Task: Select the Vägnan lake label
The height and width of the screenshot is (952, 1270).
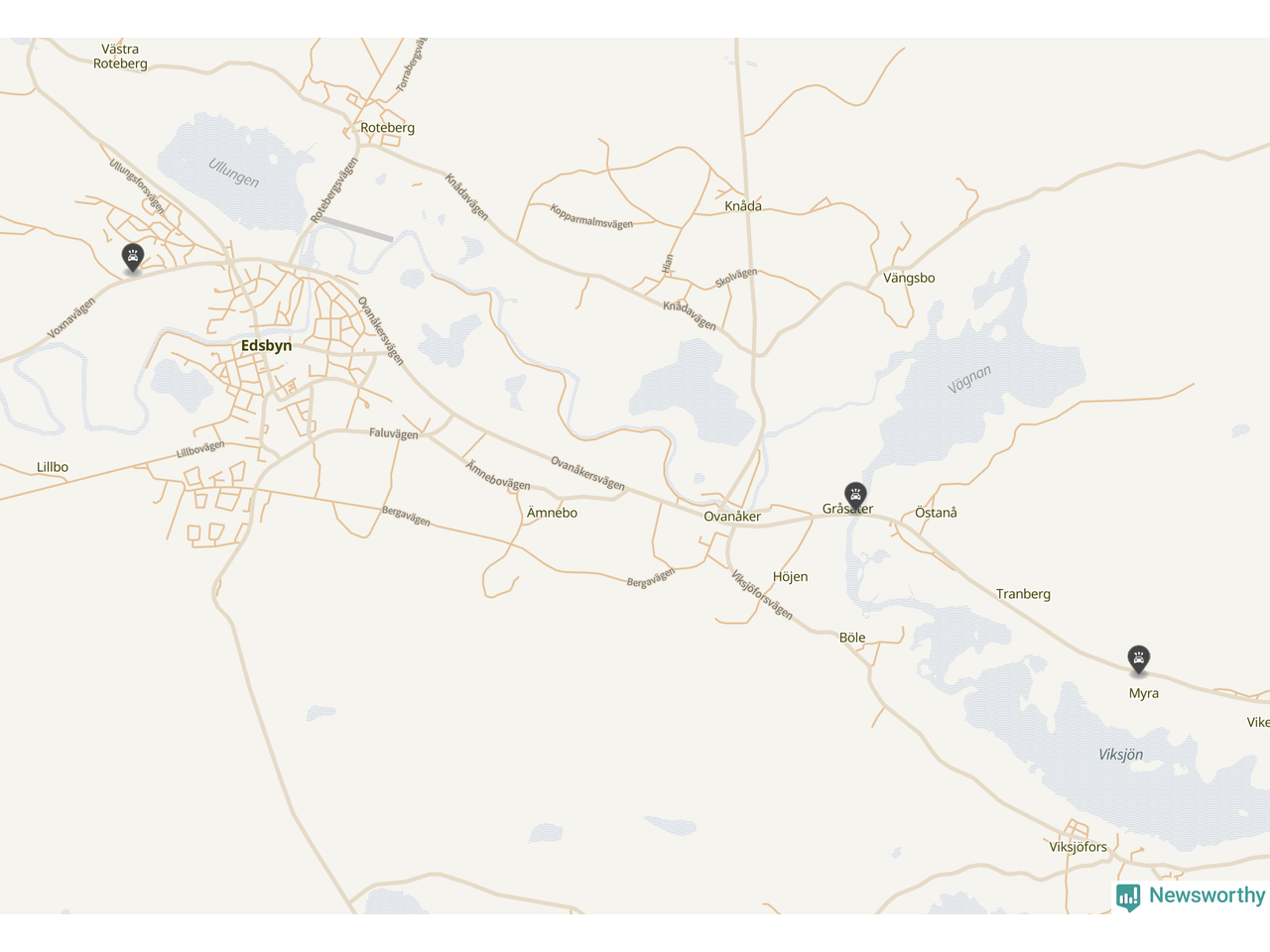Action: tap(969, 380)
